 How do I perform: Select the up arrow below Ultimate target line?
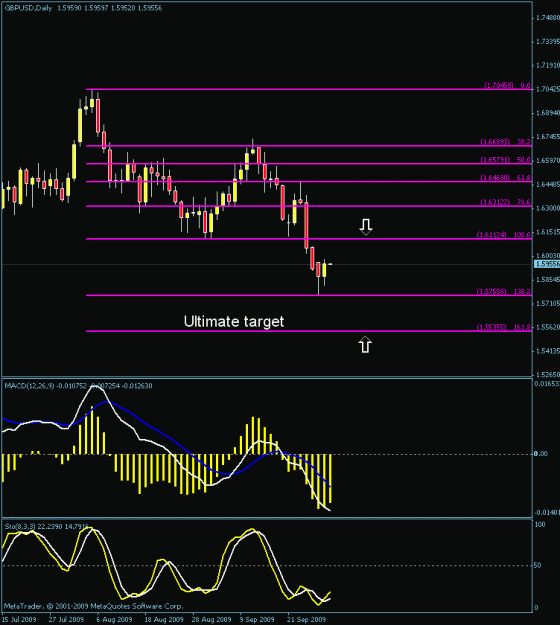pyautogui.click(x=365, y=345)
